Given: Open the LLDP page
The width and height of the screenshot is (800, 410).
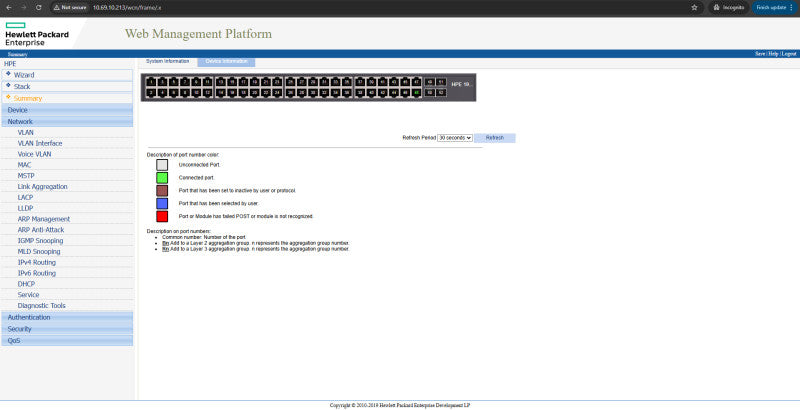Looking at the screenshot, I should pyautogui.click(x=25, y=208).
